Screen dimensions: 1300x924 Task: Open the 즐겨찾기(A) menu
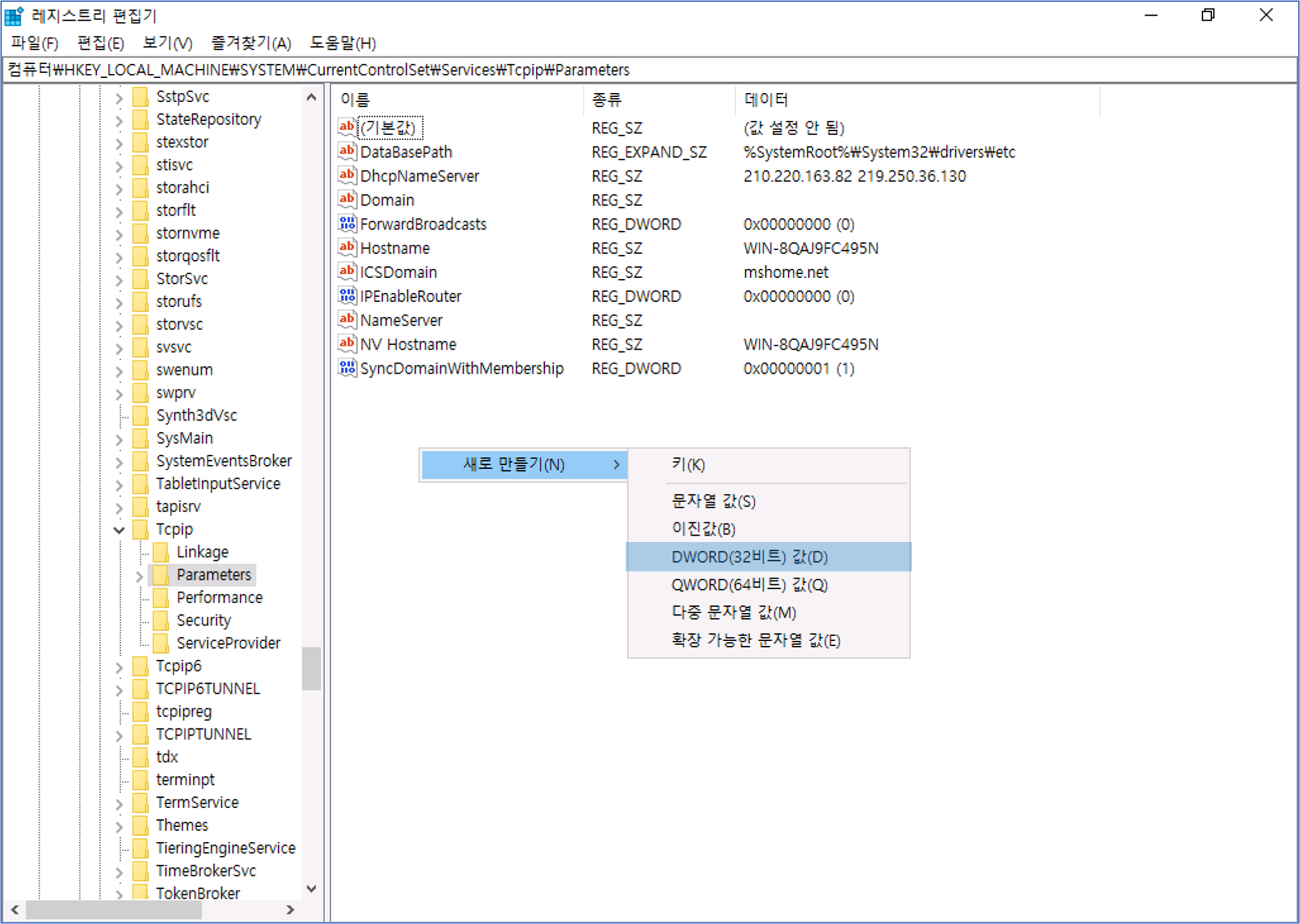click(x=251, y=43)
